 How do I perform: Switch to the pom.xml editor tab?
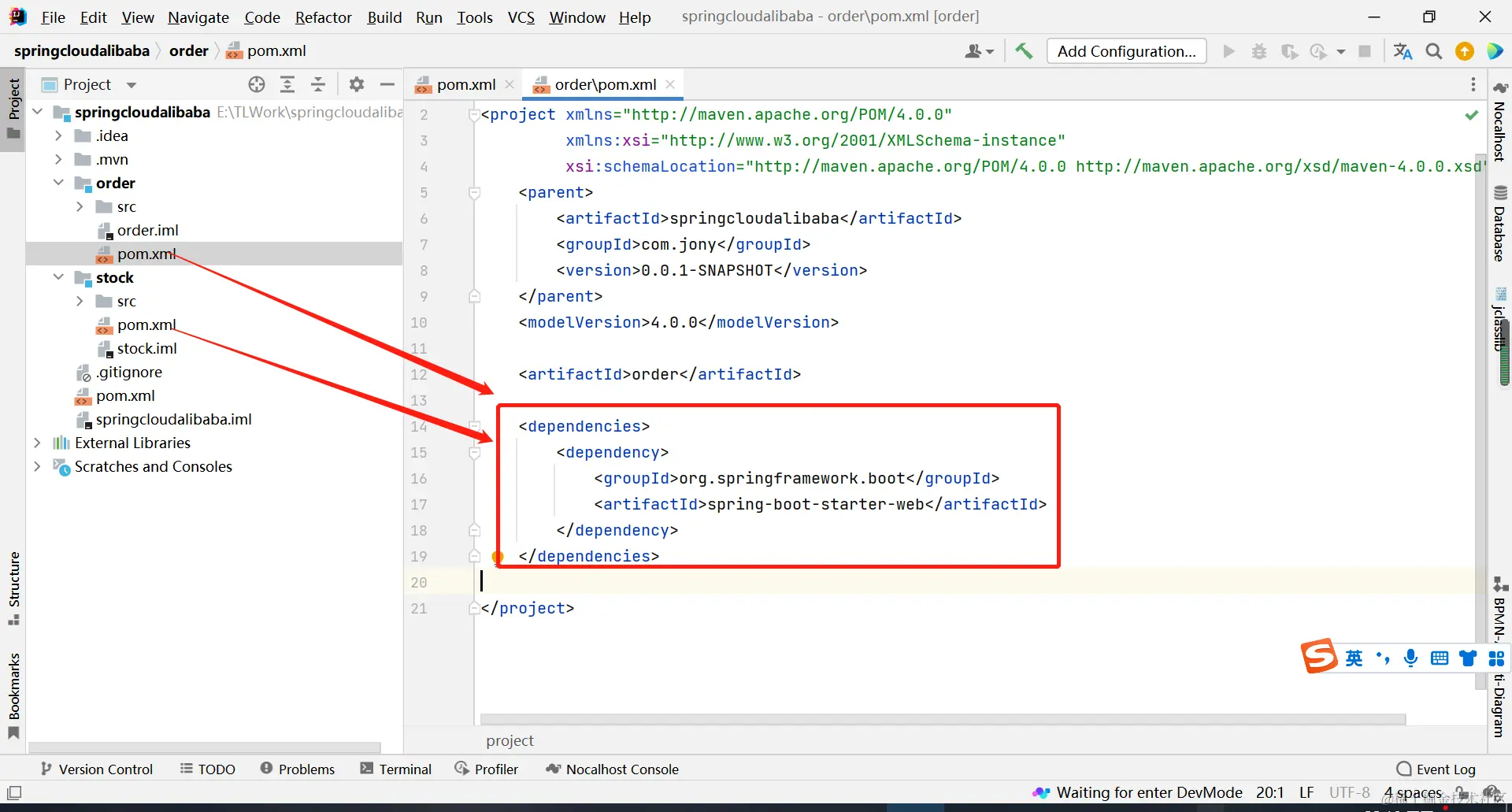click(x=465, y=84)
